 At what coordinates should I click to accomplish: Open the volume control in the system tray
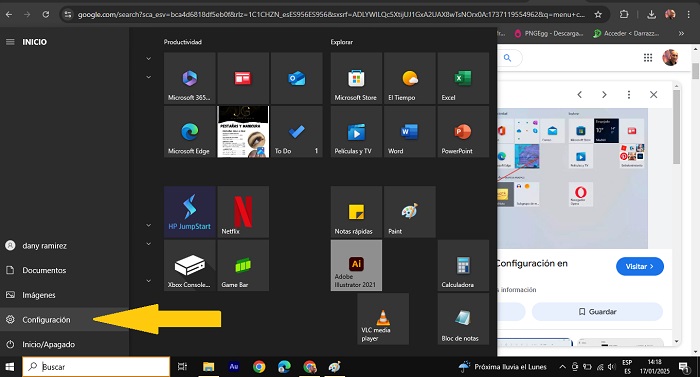tap(612, 367)
